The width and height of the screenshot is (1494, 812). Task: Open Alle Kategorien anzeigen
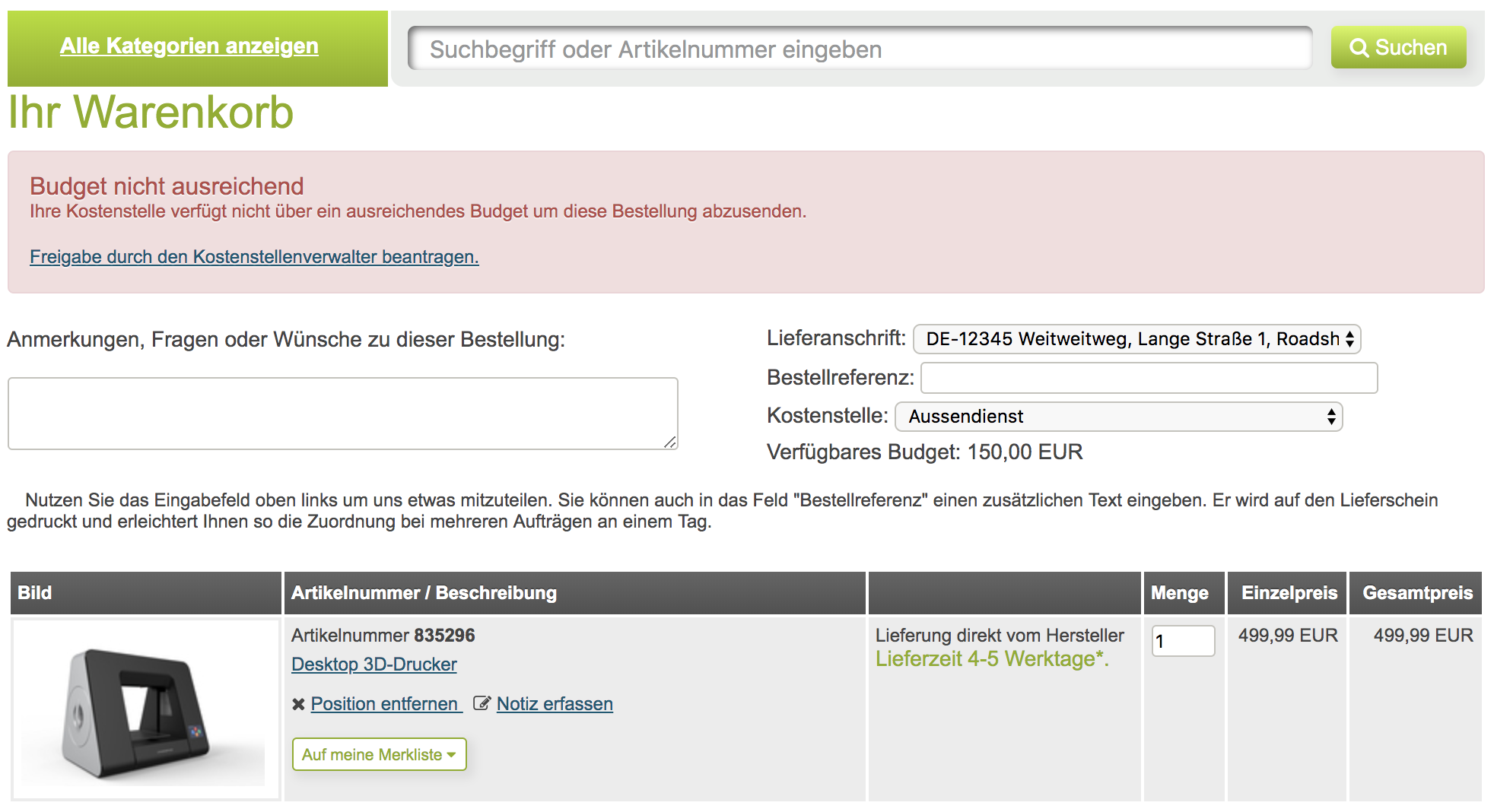(189, 46)
